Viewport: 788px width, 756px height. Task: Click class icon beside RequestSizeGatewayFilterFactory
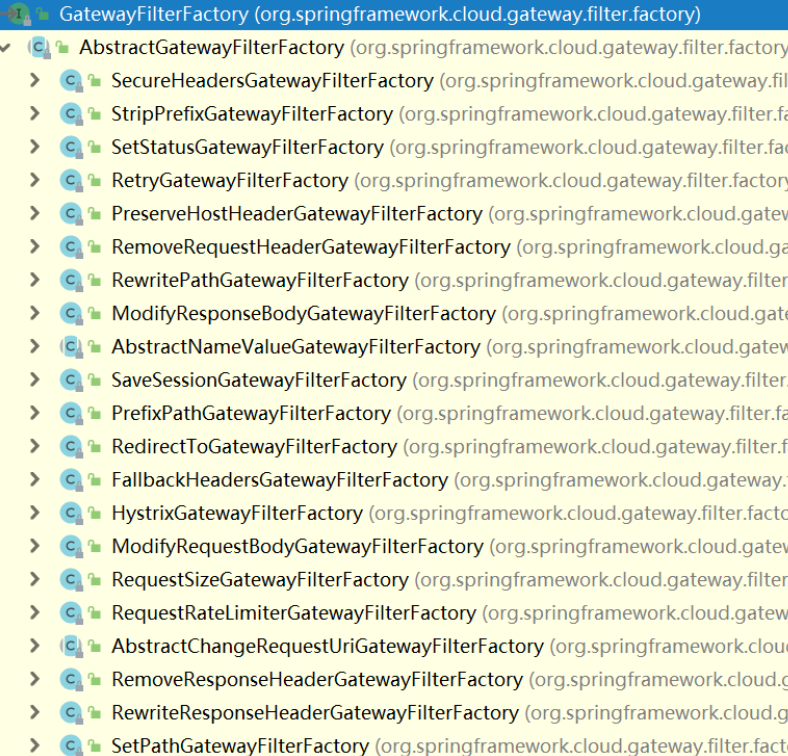[71, 580]
